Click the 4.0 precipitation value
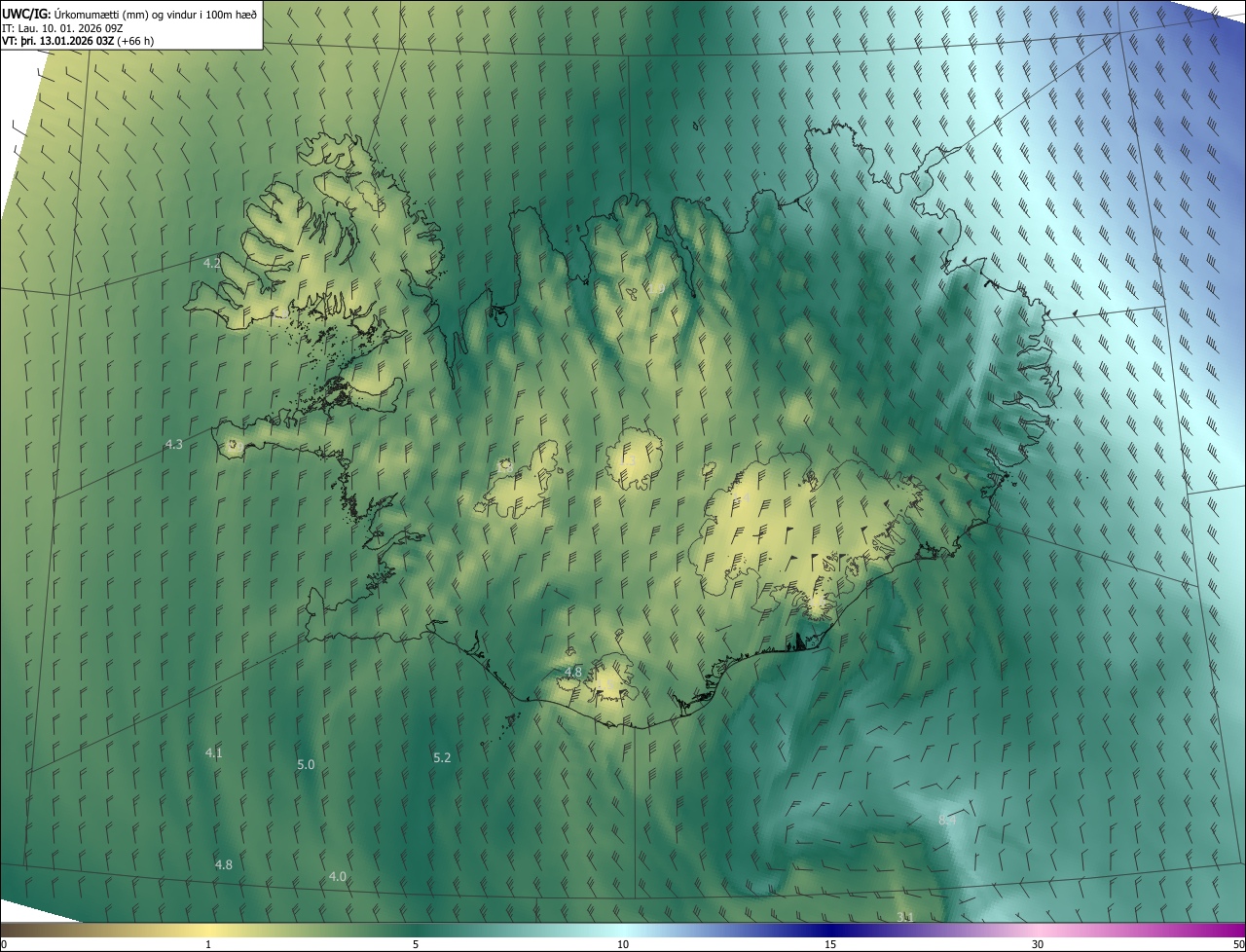This screenshot has width=1246, height=952. click(337, 876)
